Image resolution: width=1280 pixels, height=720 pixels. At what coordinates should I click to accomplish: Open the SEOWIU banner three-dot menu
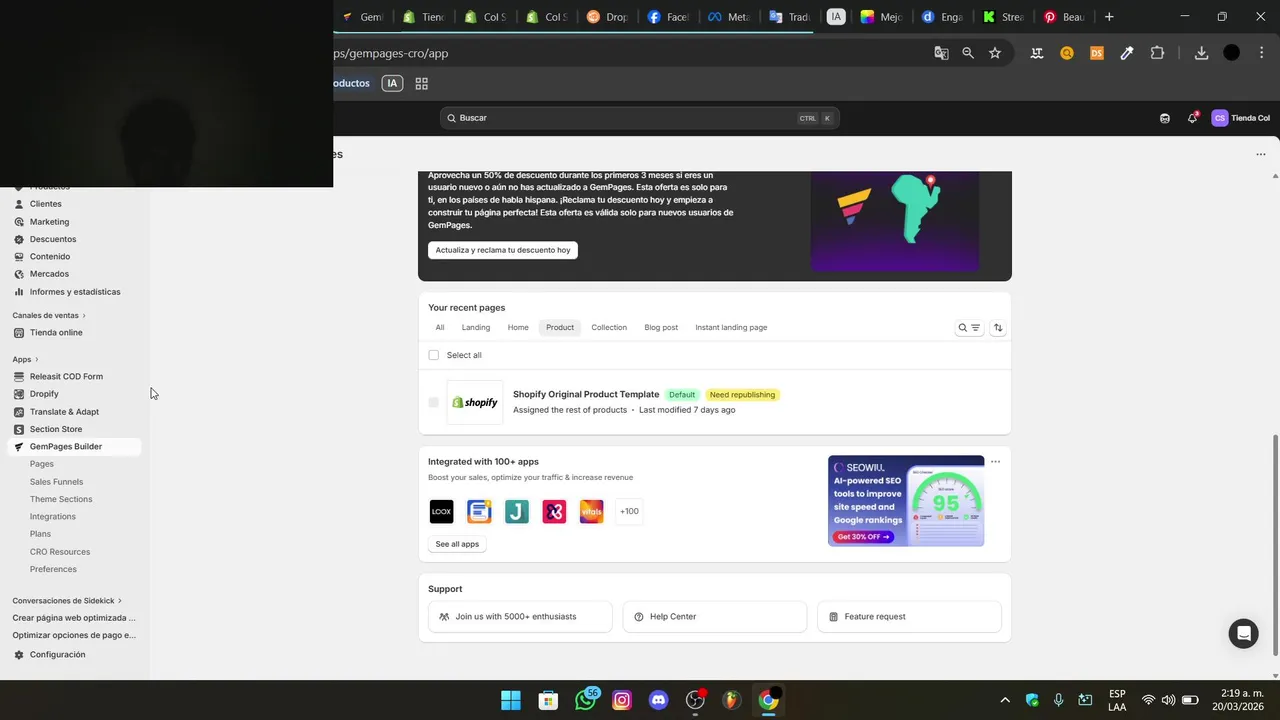pyautogui.click(x=995, y=462)
